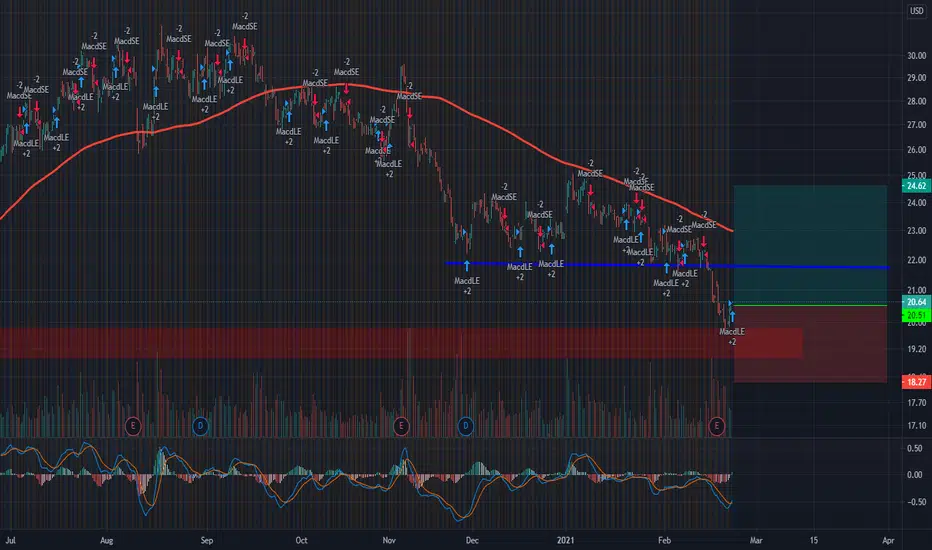Select the blue up arrow above the latest MacdLE label
This screenshot has width=932, height=550.
pos(732,316)
